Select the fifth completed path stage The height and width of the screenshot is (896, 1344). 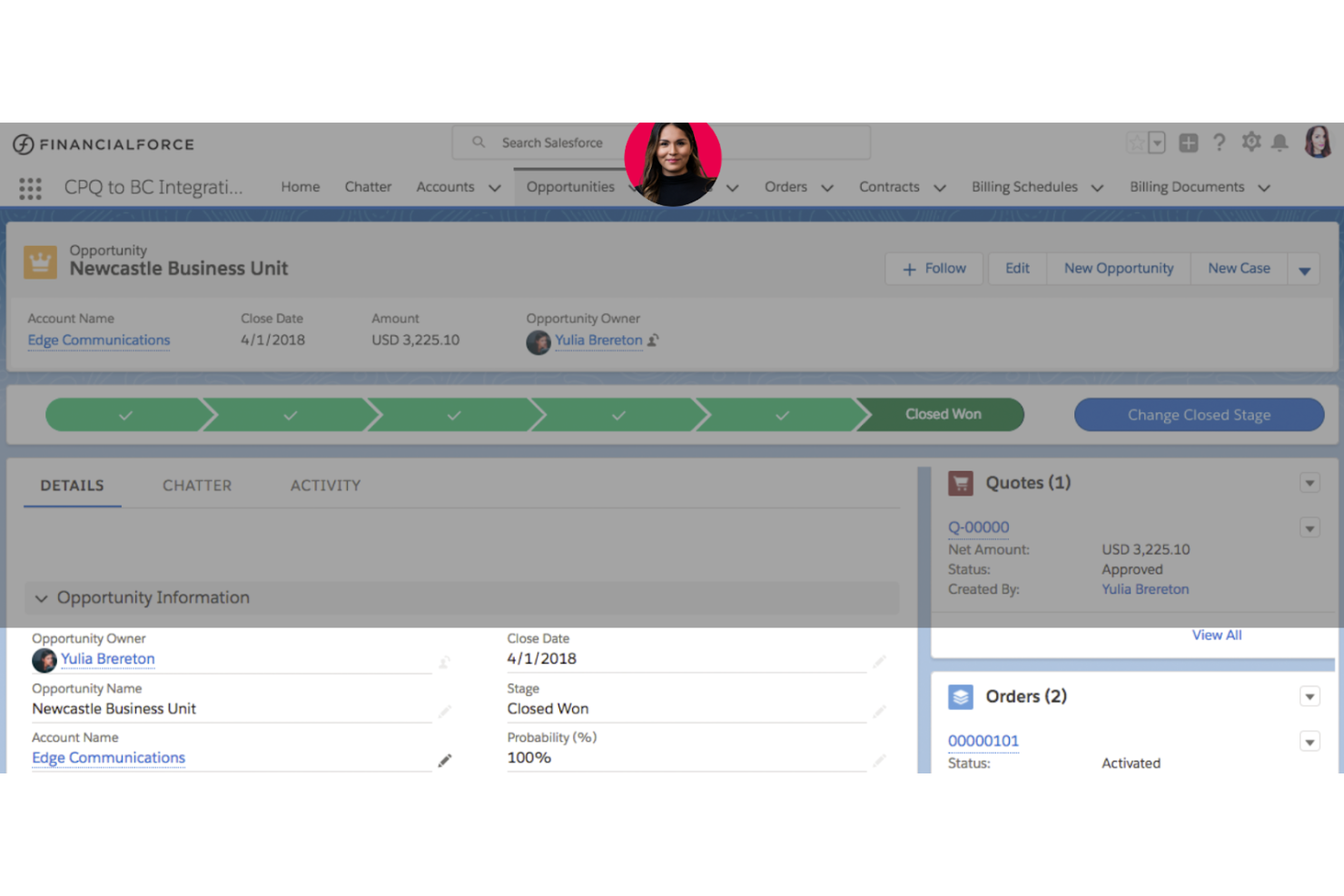pyautogui.click(x=782, y=415)
